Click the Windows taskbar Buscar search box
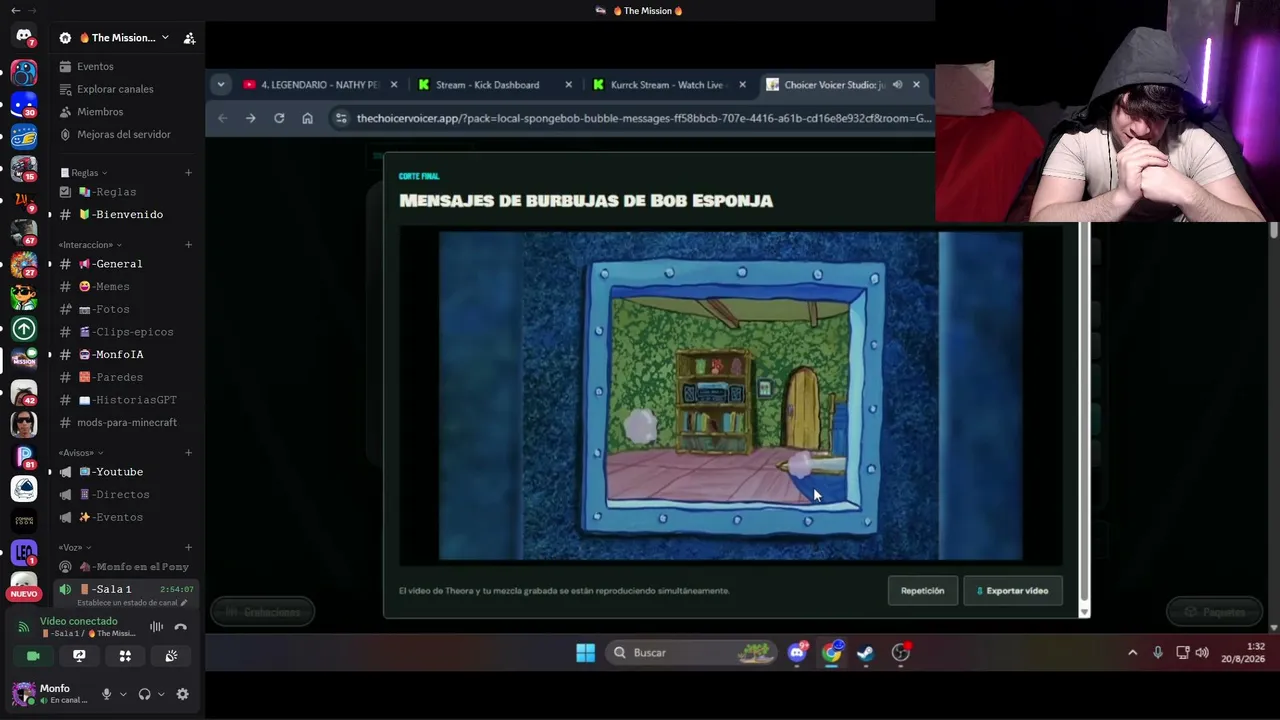The height and width of the screenshot is (720, 1280). click(692, 653)
